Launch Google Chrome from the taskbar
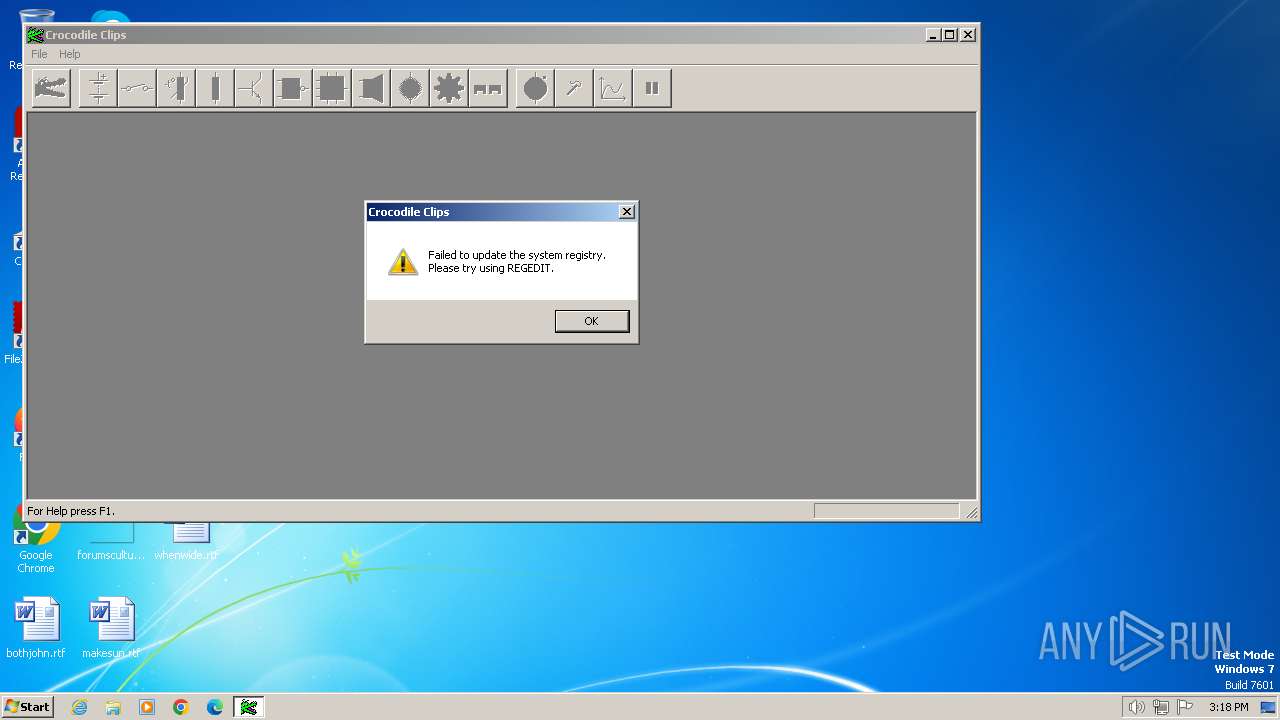 181,707
